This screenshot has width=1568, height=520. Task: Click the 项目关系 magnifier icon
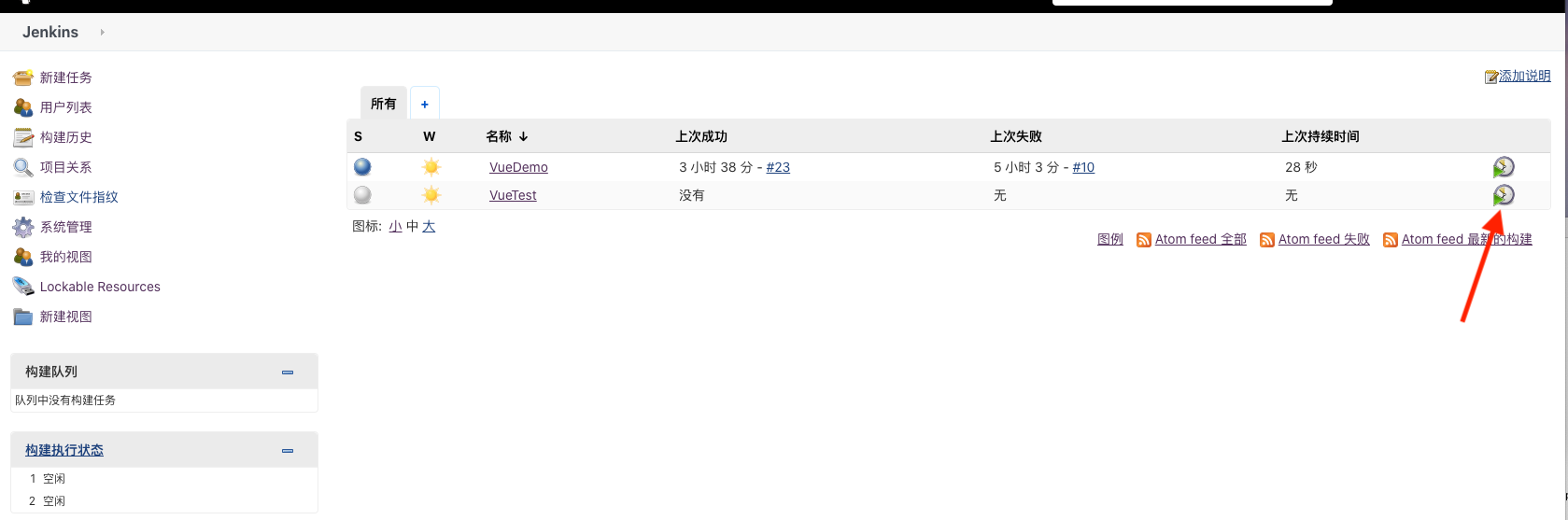click(23, 167)
